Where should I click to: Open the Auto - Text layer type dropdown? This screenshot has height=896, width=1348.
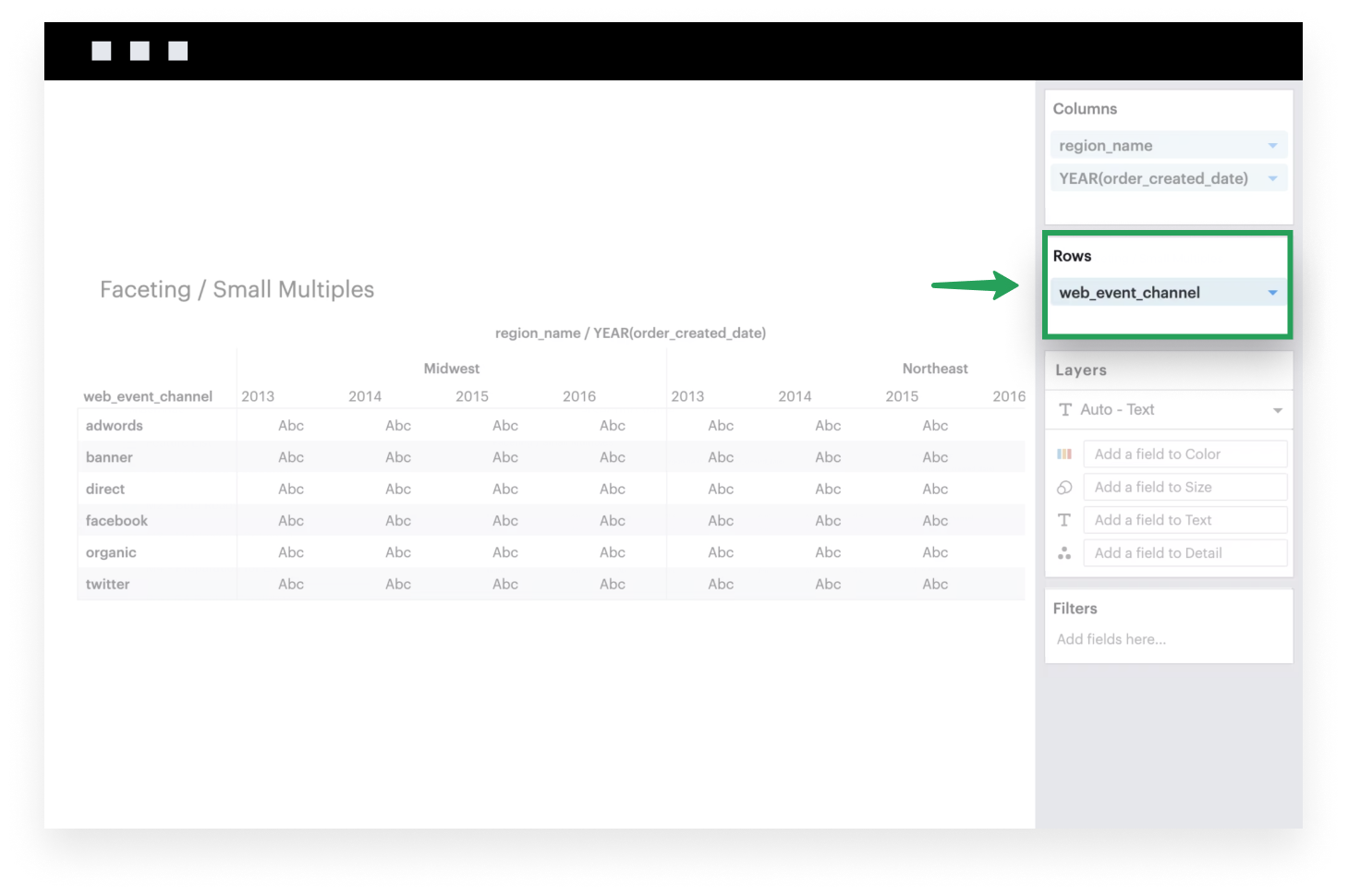point(1279,409)
